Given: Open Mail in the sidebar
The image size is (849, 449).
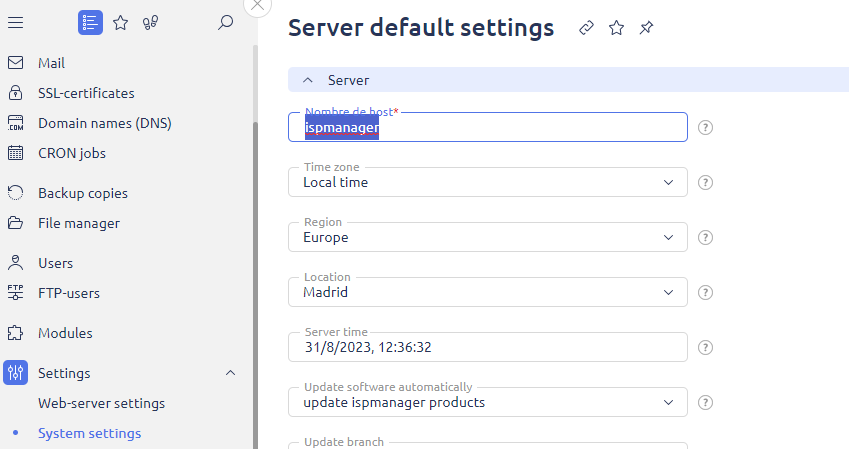Looking at the screenshot, I should (x=51, y=63).
